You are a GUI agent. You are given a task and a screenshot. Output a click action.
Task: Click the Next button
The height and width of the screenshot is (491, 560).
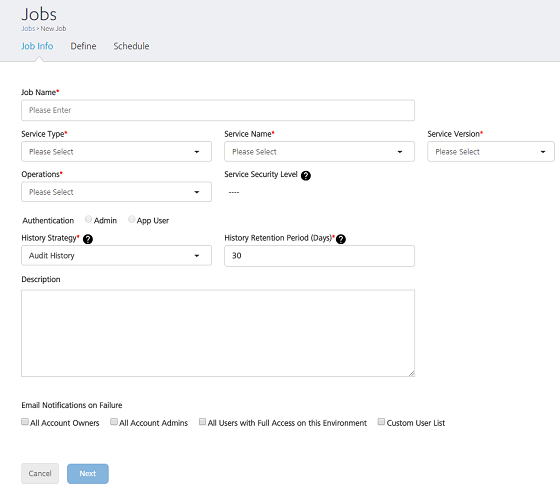click(x=88, y=474)
